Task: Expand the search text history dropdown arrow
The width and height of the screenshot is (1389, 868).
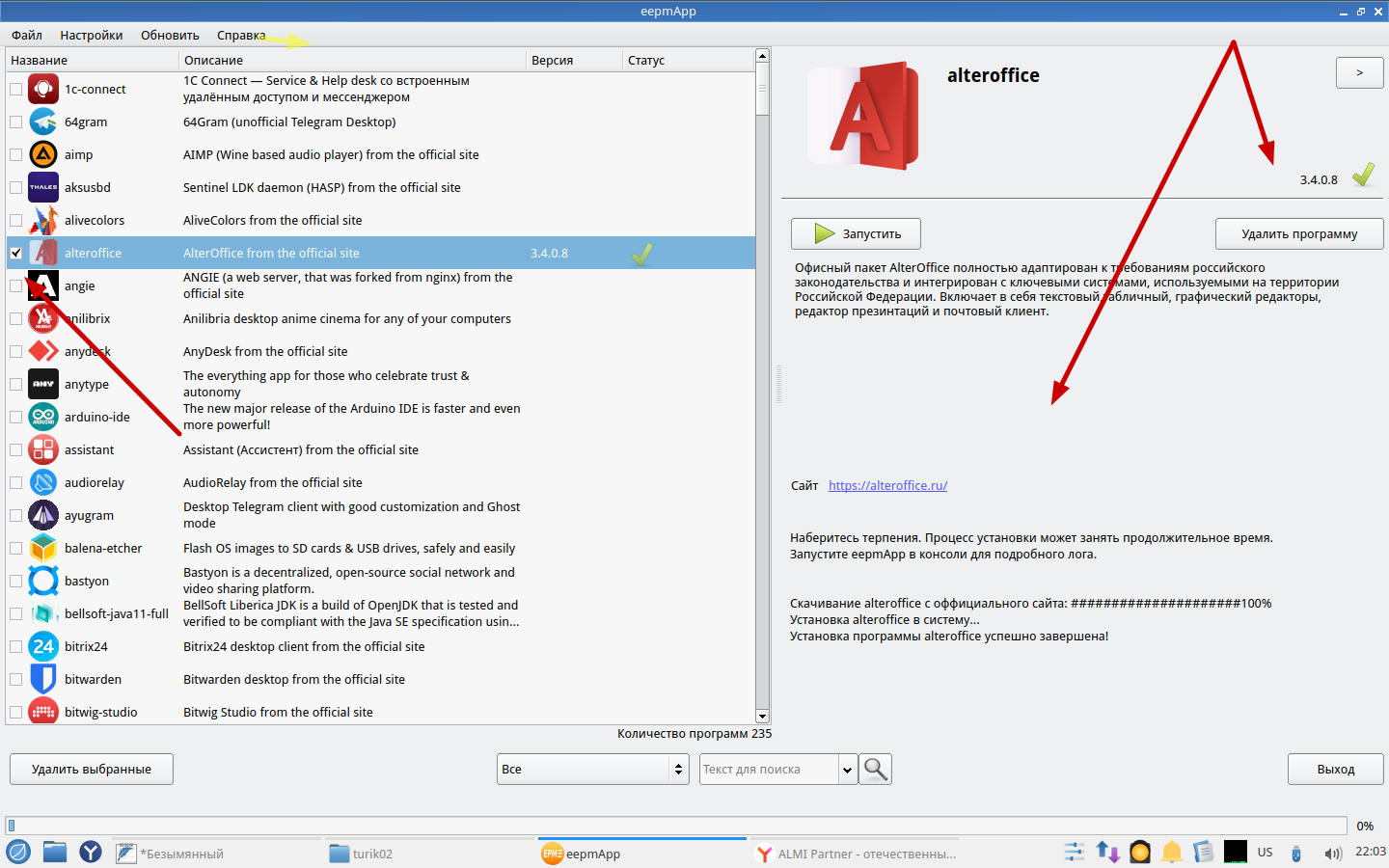Action: pos(848,770)
